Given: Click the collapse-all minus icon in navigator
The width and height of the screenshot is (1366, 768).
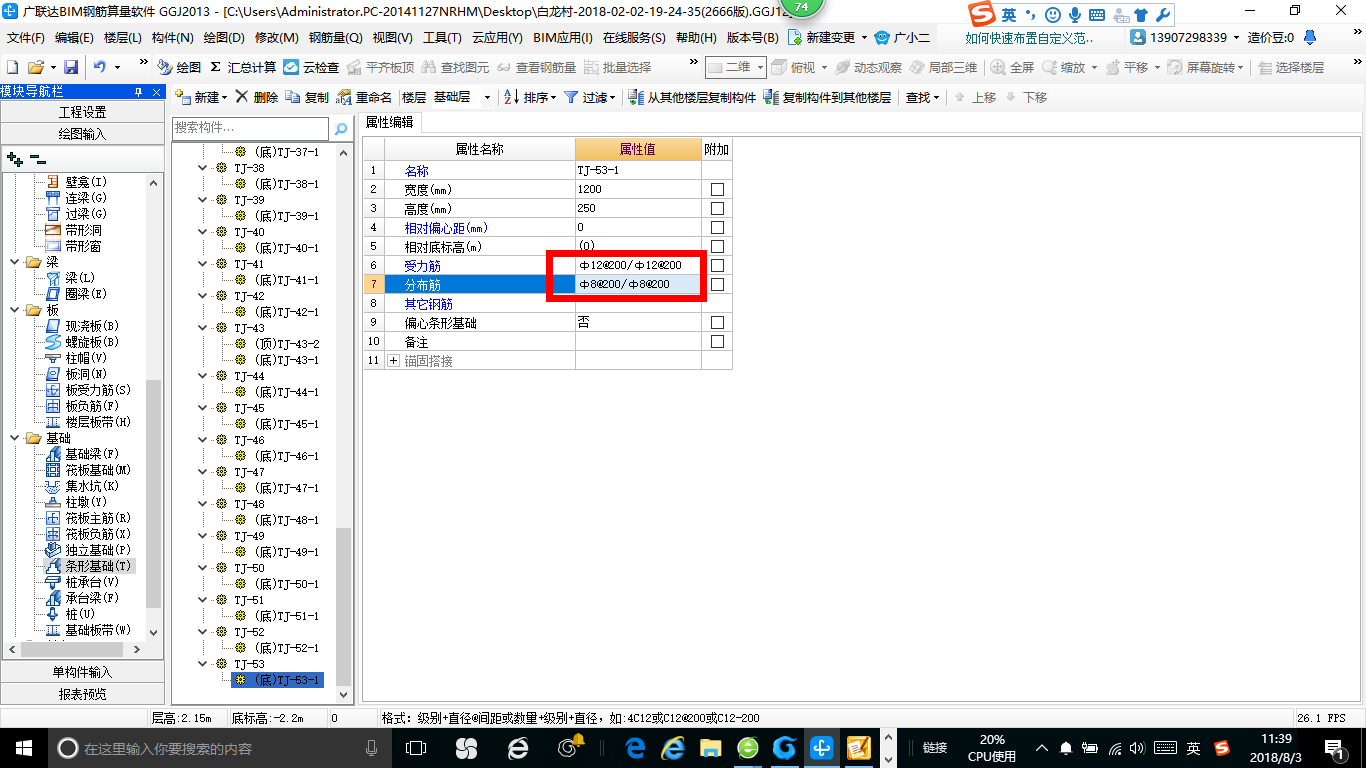Looking at the screenshot, I should click(37, 158).
